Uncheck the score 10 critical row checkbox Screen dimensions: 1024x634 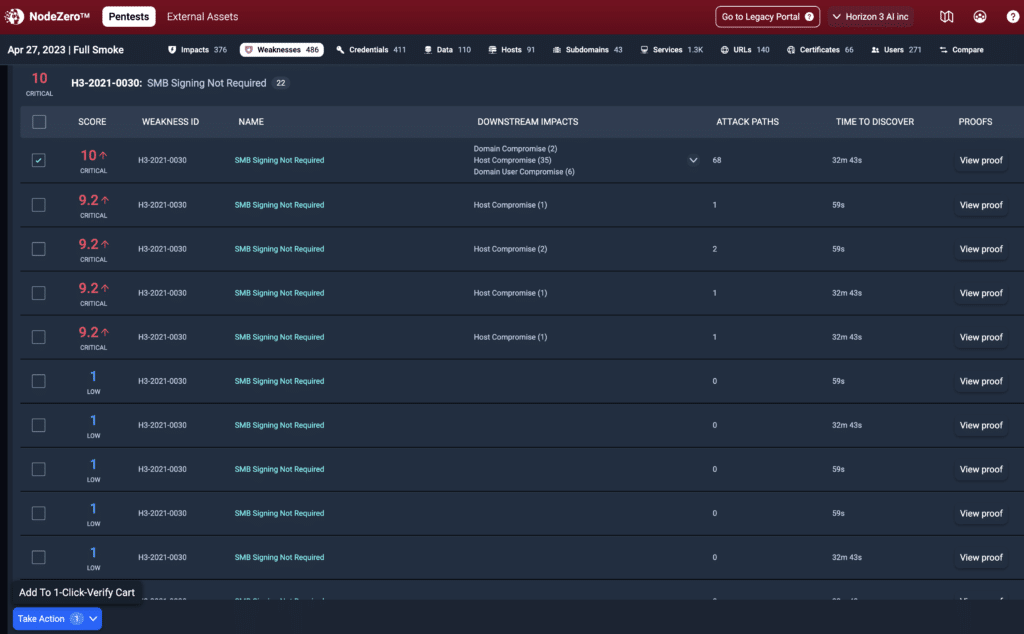pyautogui.click(x=39, y=160)
